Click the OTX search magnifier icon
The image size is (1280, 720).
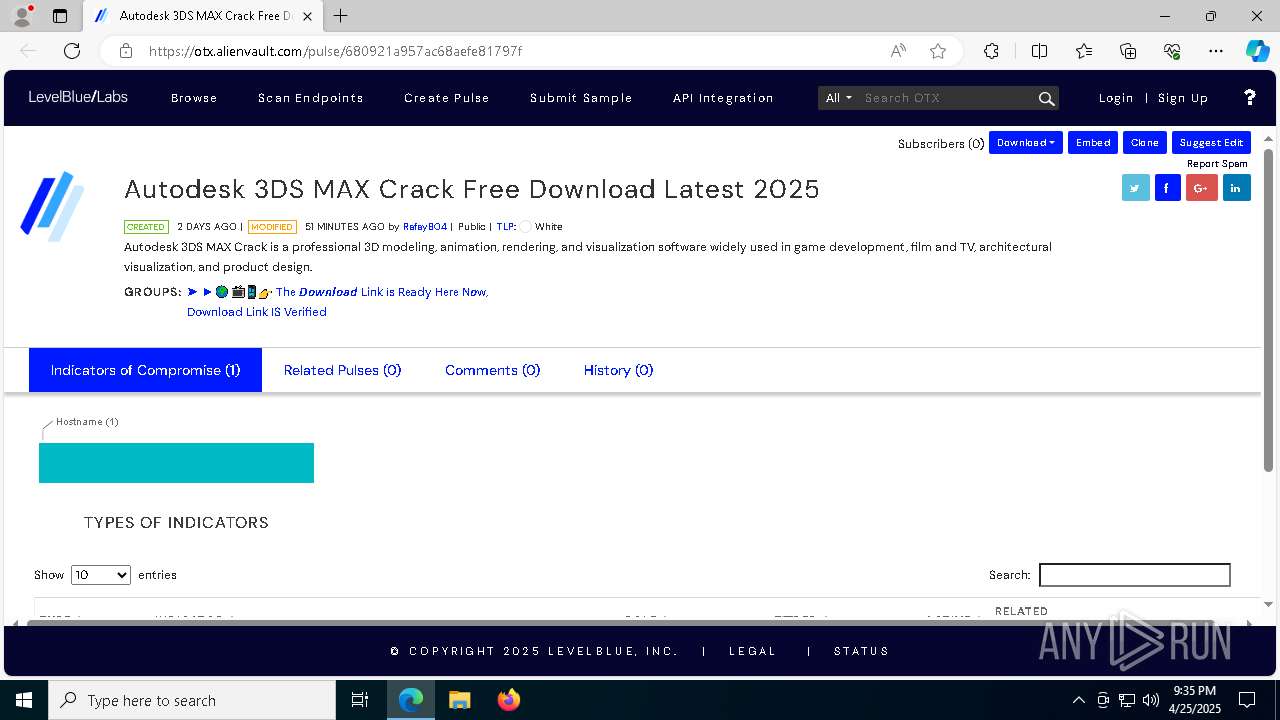coord(1047,98)
